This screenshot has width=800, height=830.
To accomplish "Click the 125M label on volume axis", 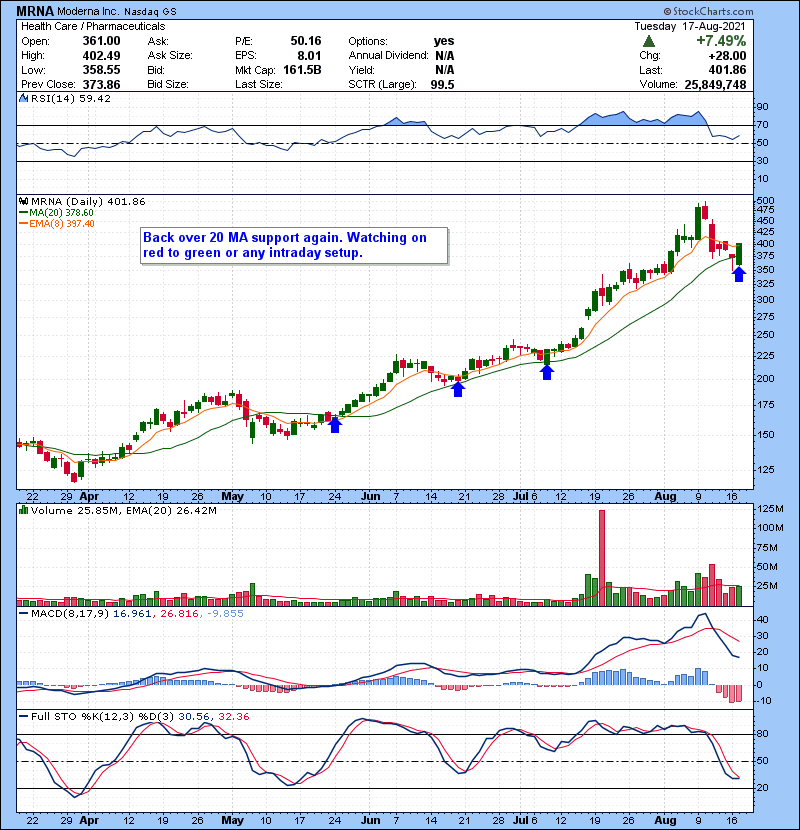I will tap(771, 509).
